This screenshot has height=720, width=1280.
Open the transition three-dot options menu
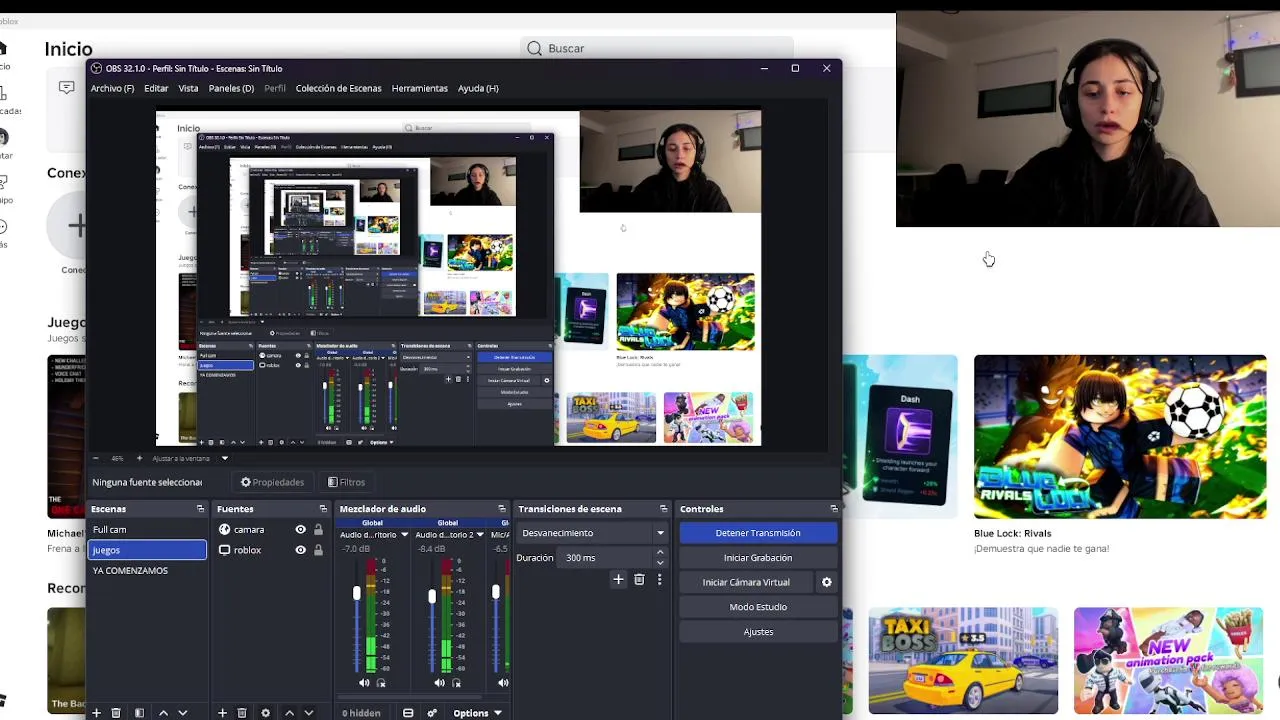tap(659, 580)
